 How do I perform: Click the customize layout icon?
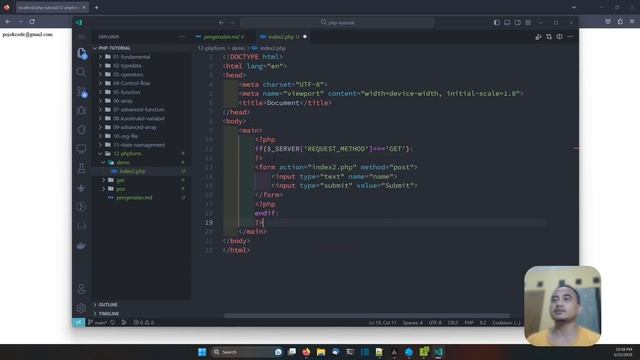[528, 22]
